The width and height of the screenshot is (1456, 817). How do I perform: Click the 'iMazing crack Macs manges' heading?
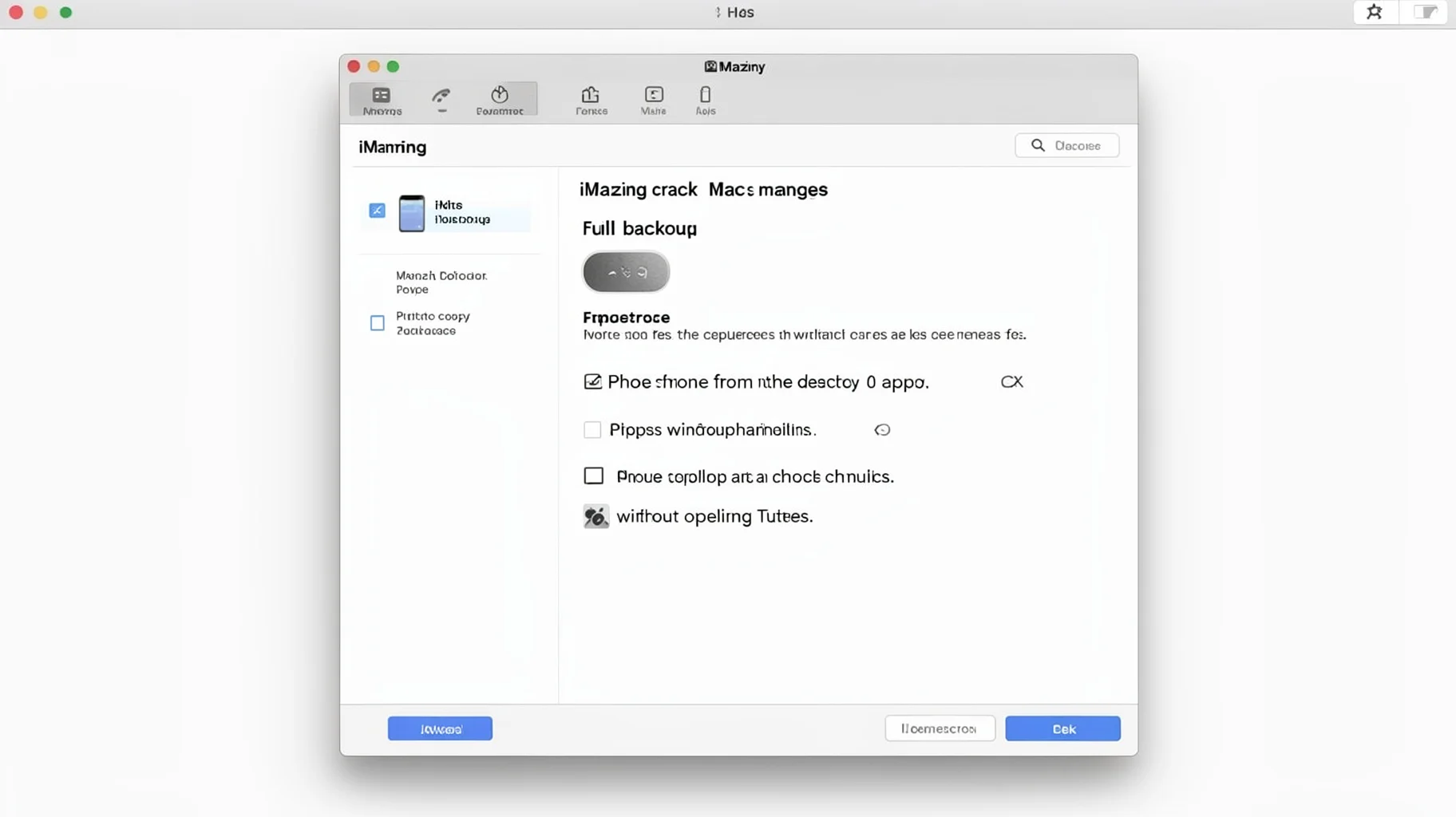coord(703,190)
